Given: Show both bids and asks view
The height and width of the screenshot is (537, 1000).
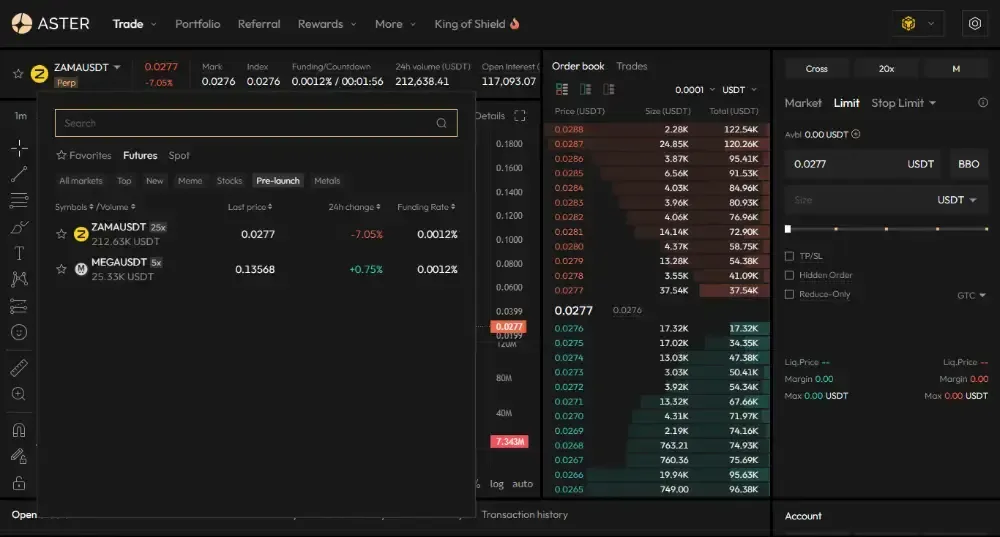Looking at the screenshot, I should click(562, 89).
